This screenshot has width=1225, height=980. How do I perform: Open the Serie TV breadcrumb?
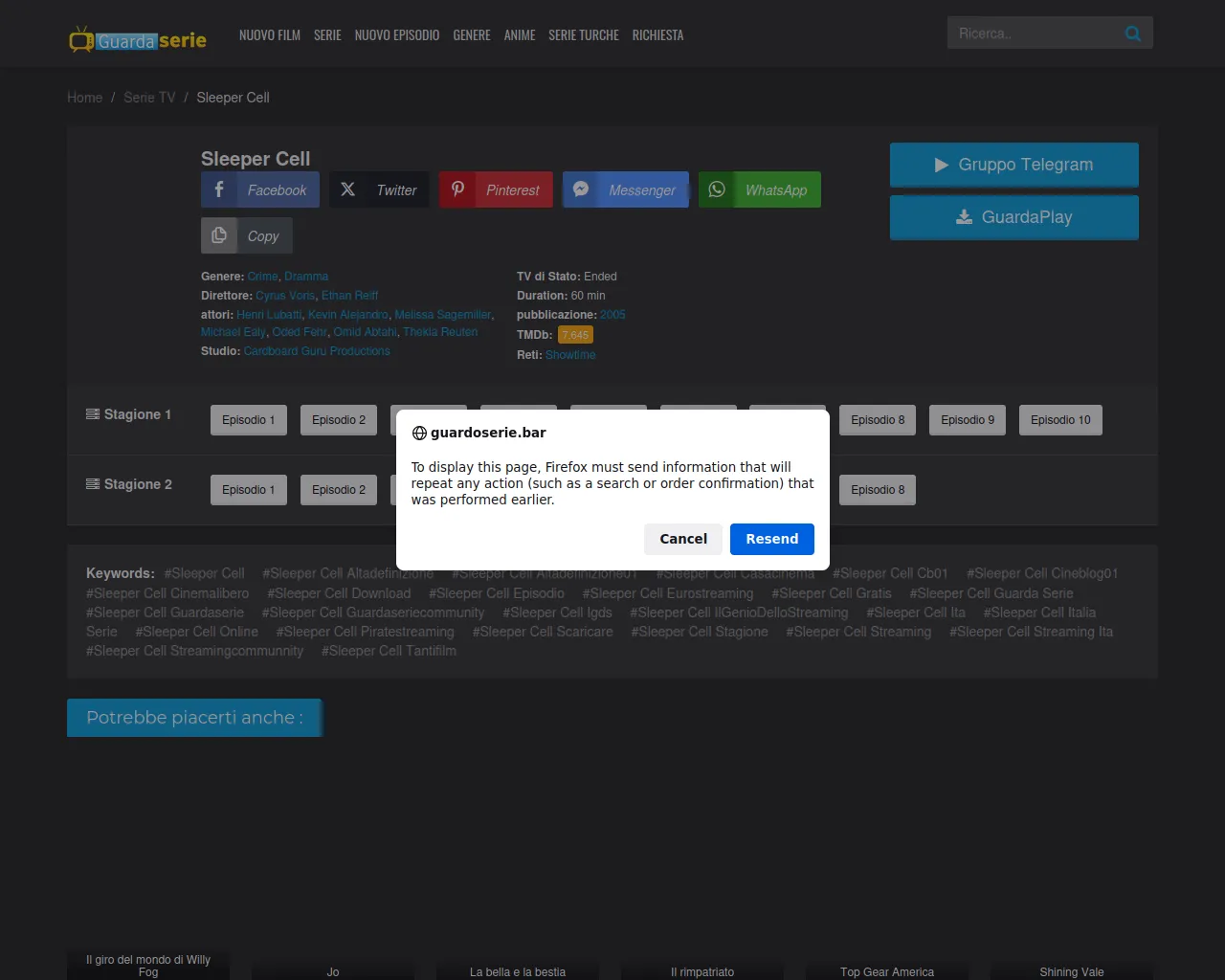(x=149, y=98)
